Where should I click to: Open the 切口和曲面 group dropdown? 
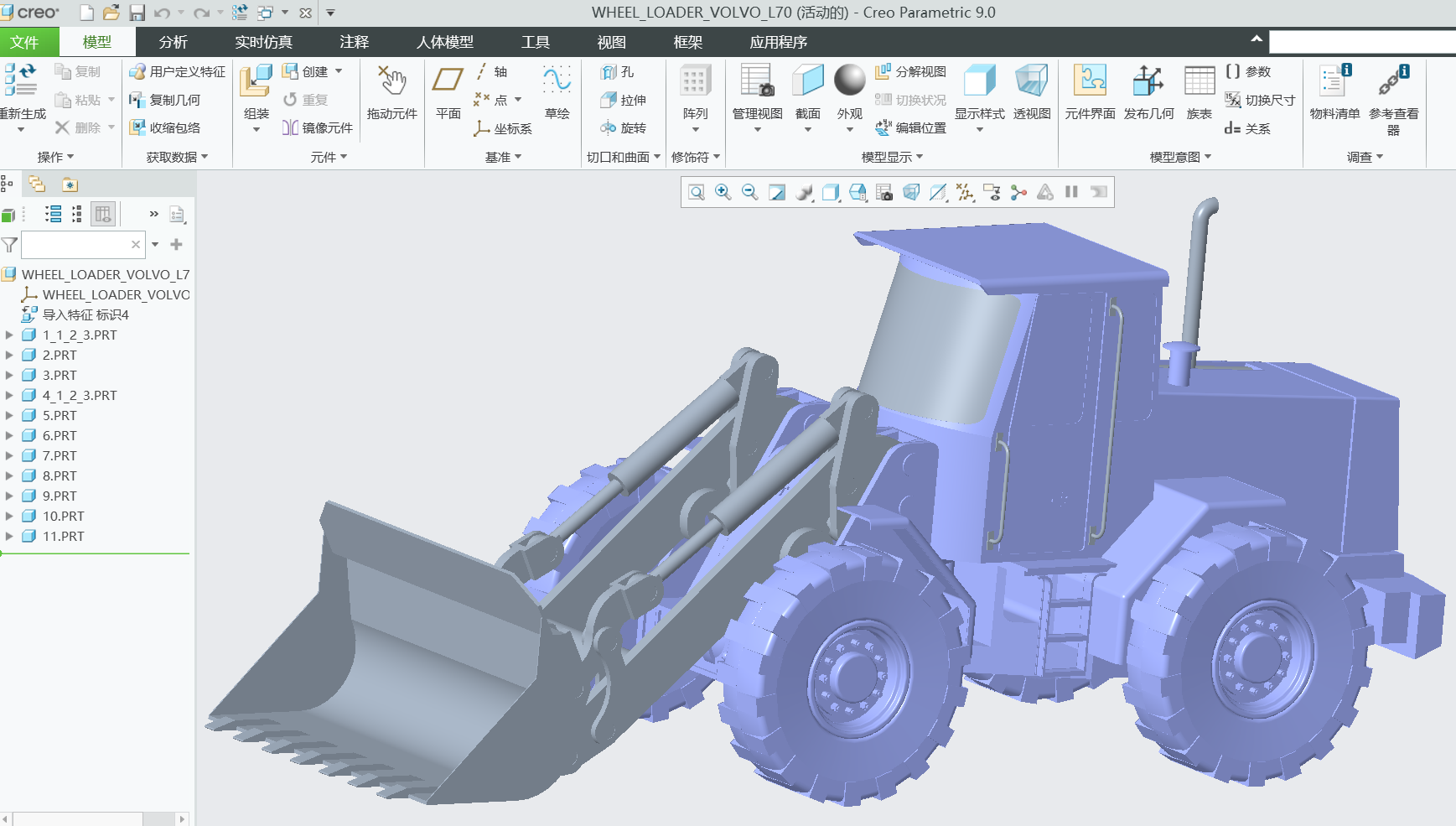point(624,157)
